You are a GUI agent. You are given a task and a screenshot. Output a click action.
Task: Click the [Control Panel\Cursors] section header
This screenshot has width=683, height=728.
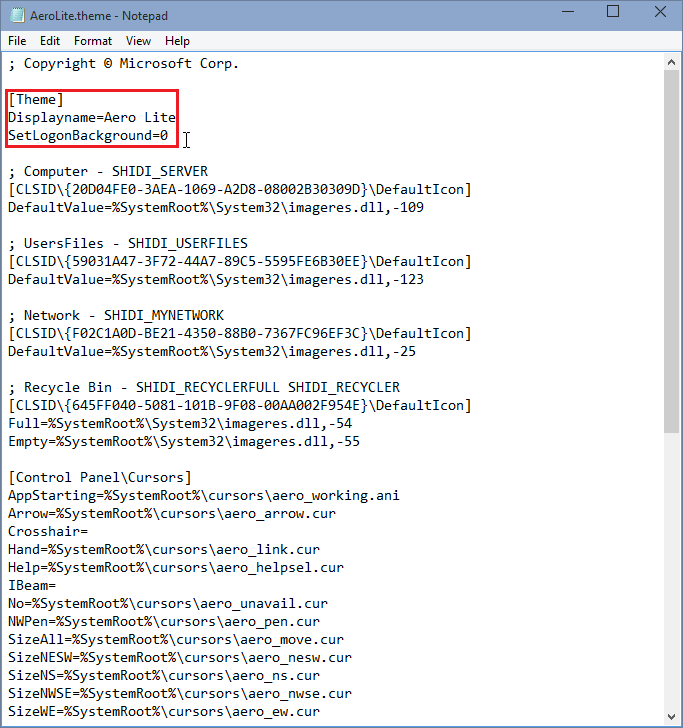(100, 477)
